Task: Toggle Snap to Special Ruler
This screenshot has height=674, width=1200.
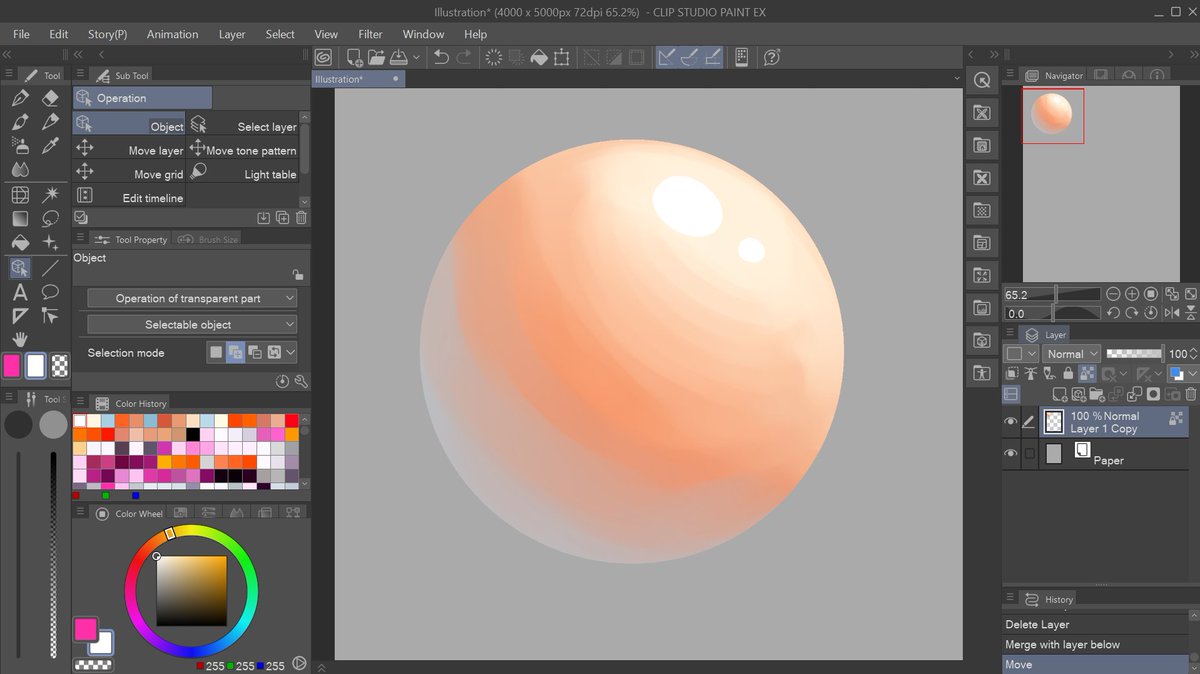Action: (x=689, y=57)
